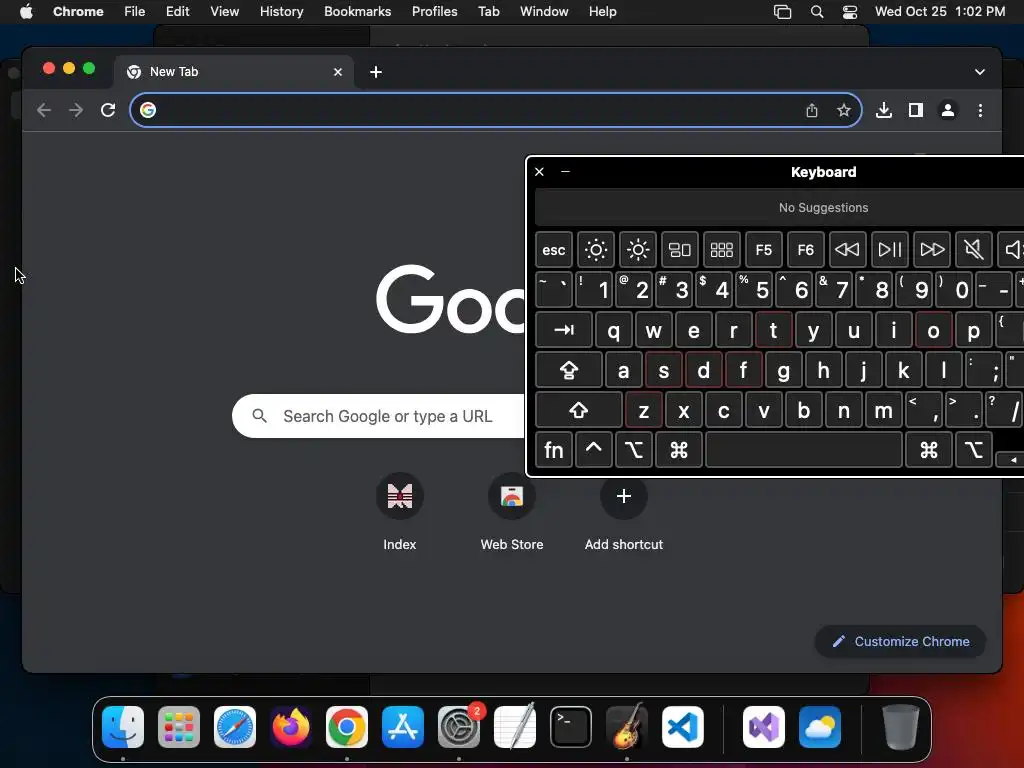Viewport: 1024px width, 768px height.
Task: Toggle the mute speaker key
Action: pos(974,249)
